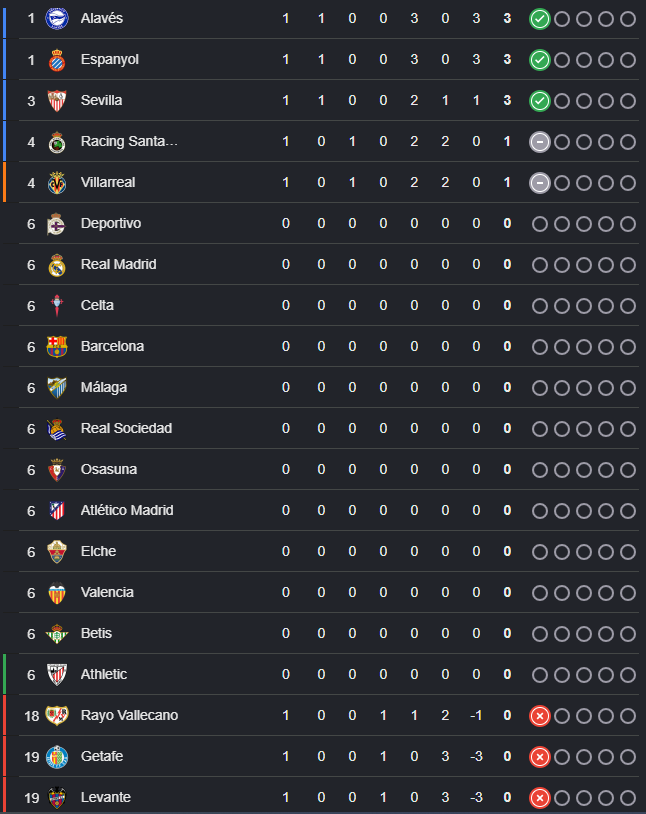Select the Villarreal yellow crest
The width and height of the screenshot is (646, 814).
57,183
